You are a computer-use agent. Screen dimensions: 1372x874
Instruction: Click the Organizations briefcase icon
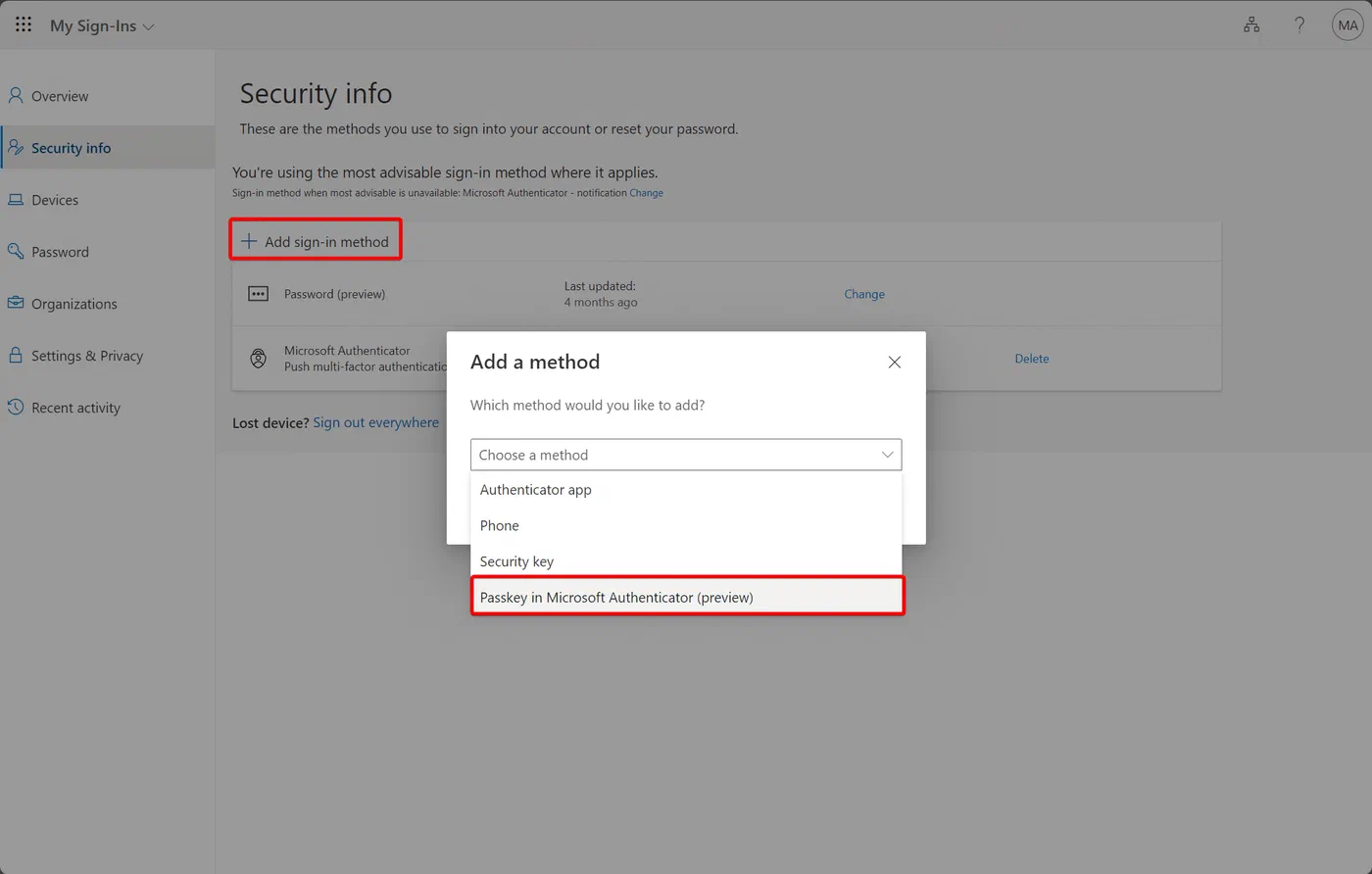pos(16,303)
